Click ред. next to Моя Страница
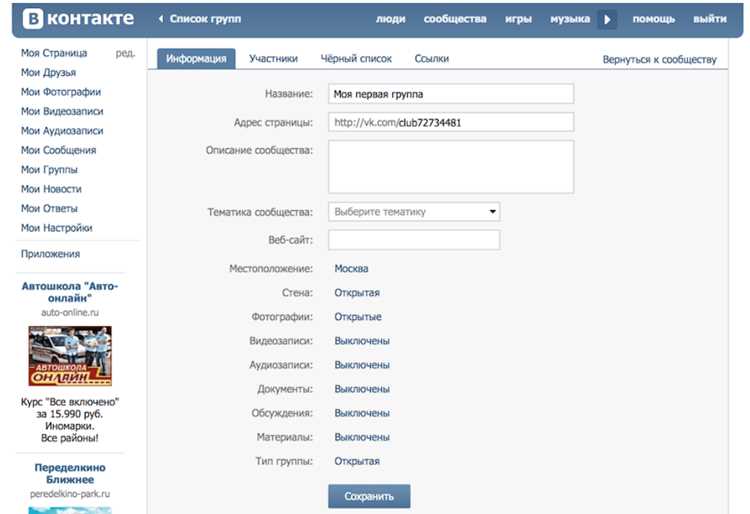 [125, 53]
